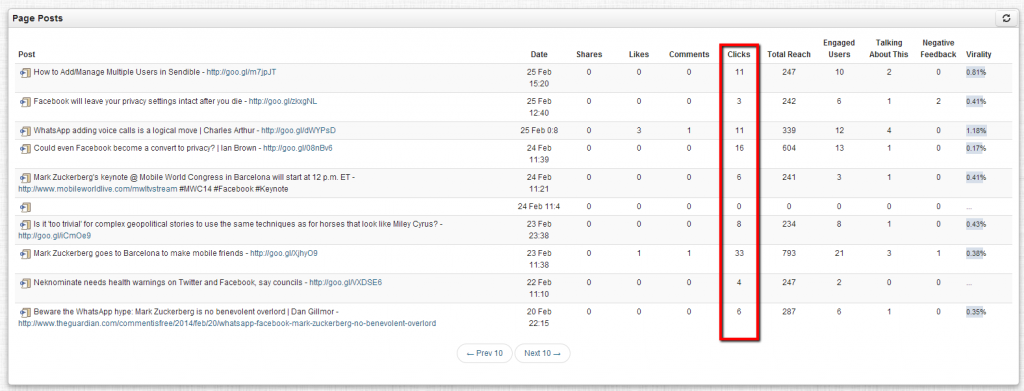Click the Page Posts panel title
Screen dimensions: 1024x391
point(37,18)
